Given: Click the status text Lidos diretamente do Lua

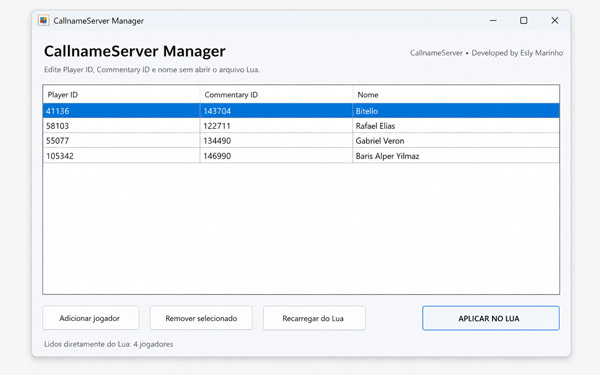Looking at the screenshot, I should click(108, 344).
